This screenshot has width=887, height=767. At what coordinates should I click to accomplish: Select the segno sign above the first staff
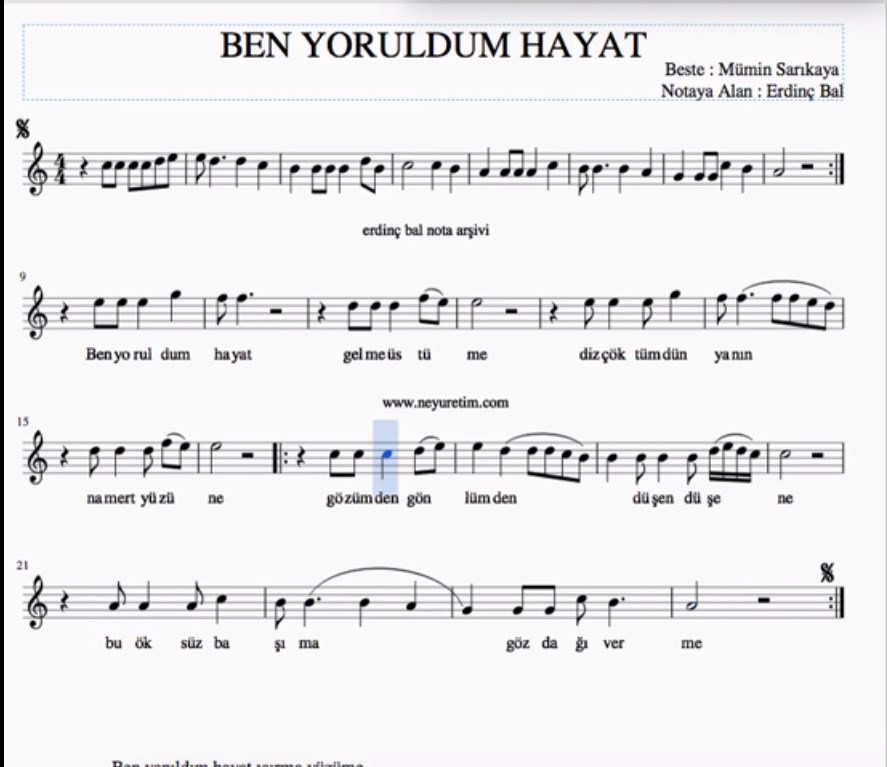pos(23,129)
